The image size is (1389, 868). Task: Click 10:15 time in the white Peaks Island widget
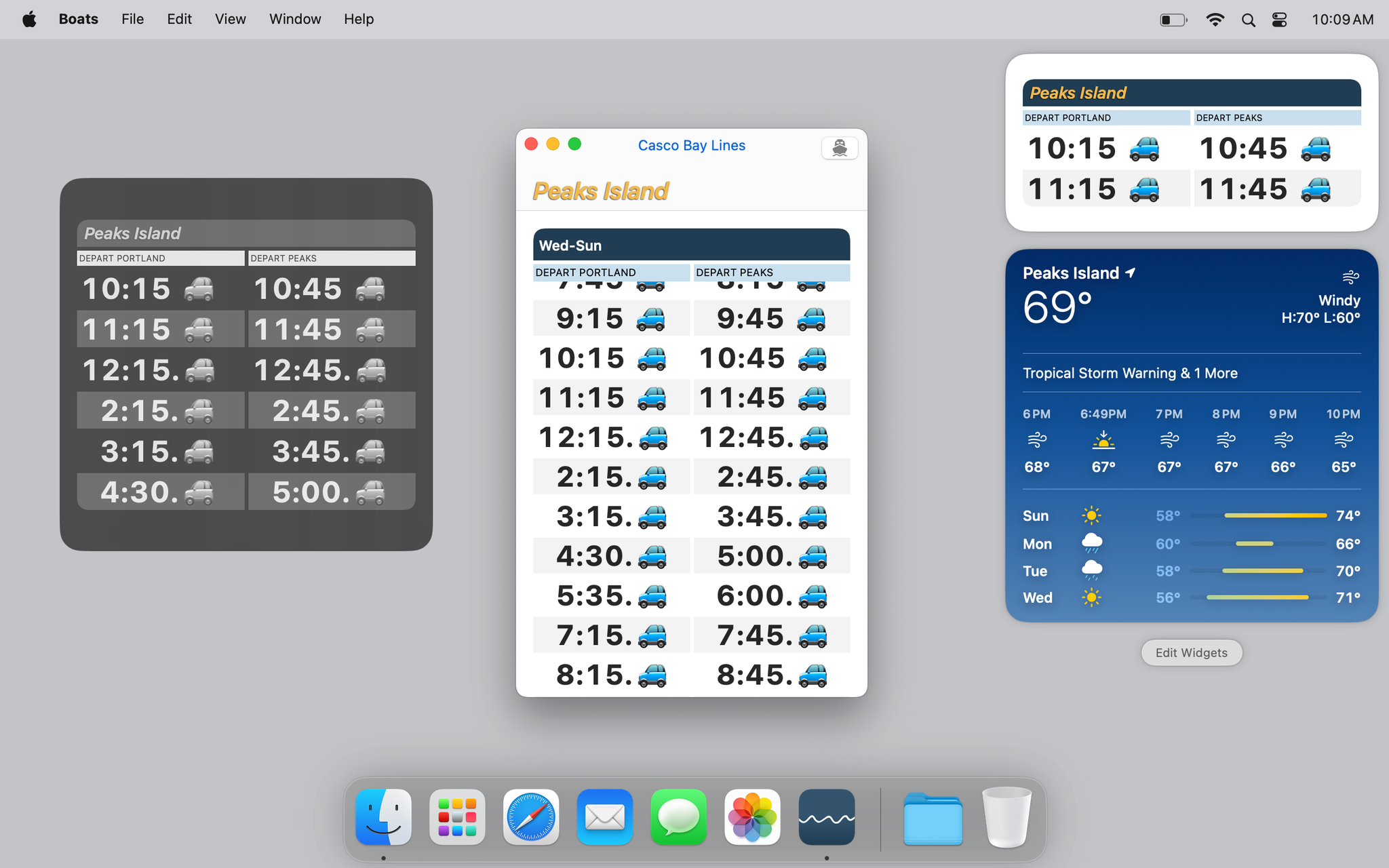(1072, 149)
